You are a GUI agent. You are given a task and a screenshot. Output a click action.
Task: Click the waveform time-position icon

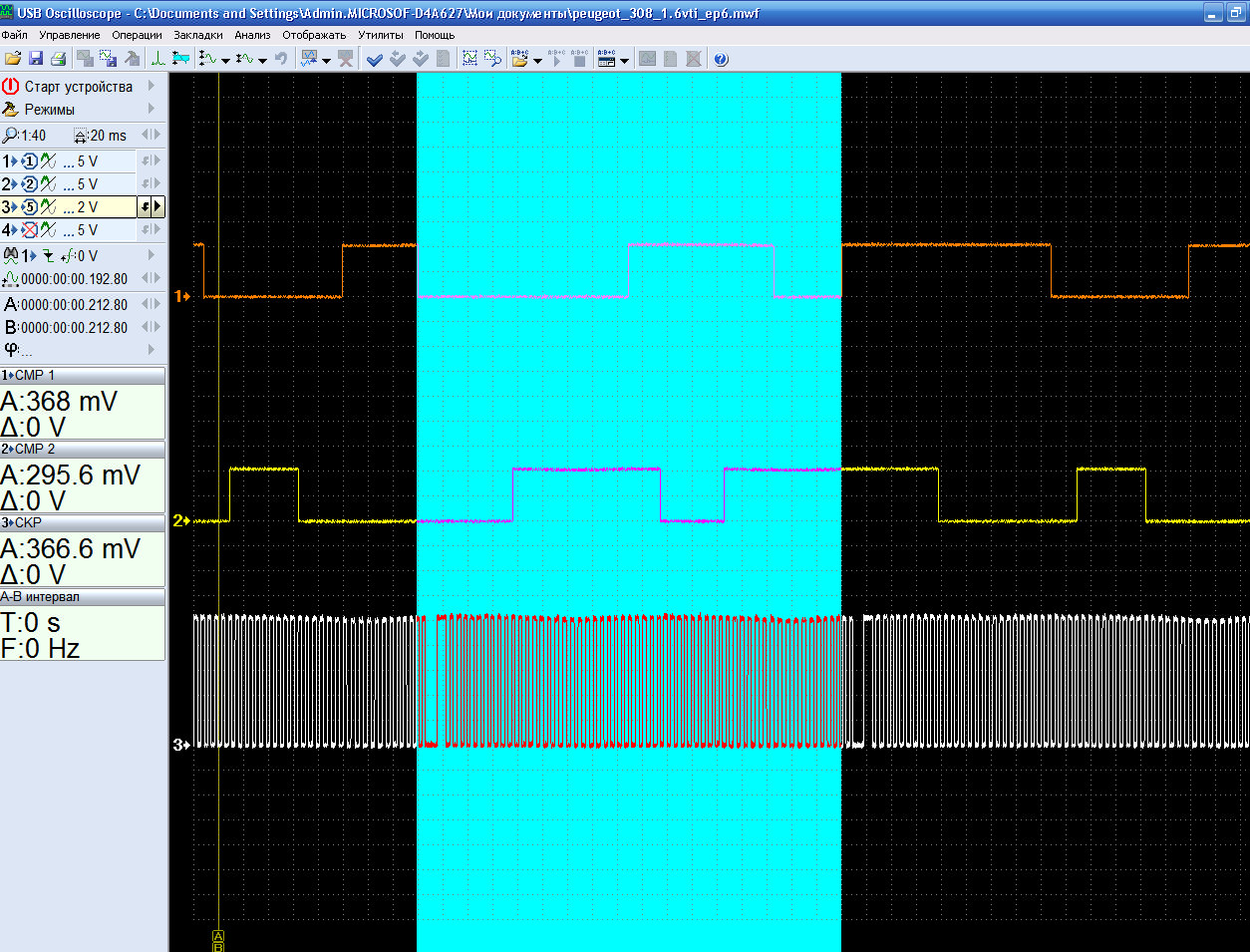click(11, 279)
